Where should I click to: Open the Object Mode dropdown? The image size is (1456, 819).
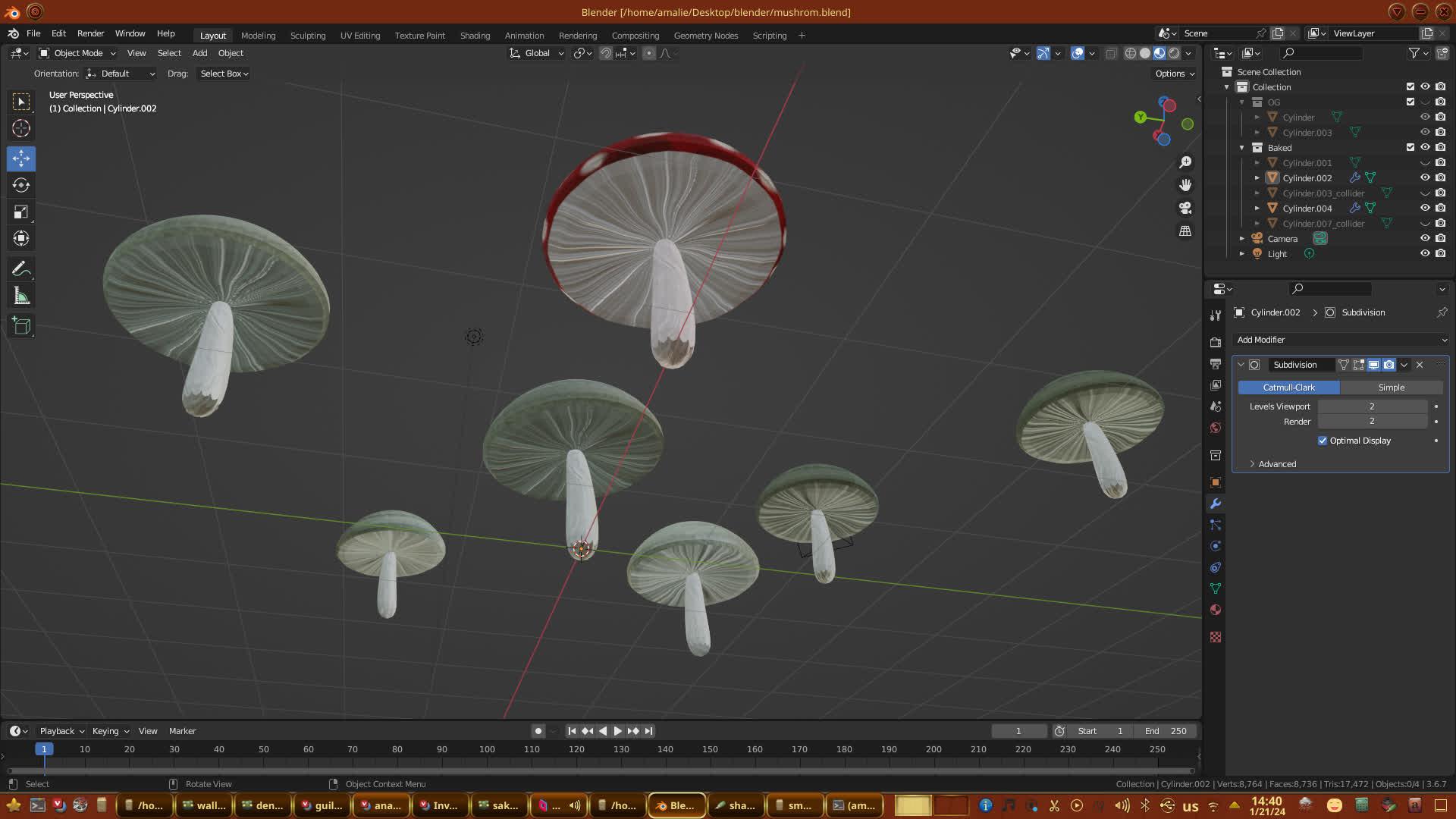77,53
